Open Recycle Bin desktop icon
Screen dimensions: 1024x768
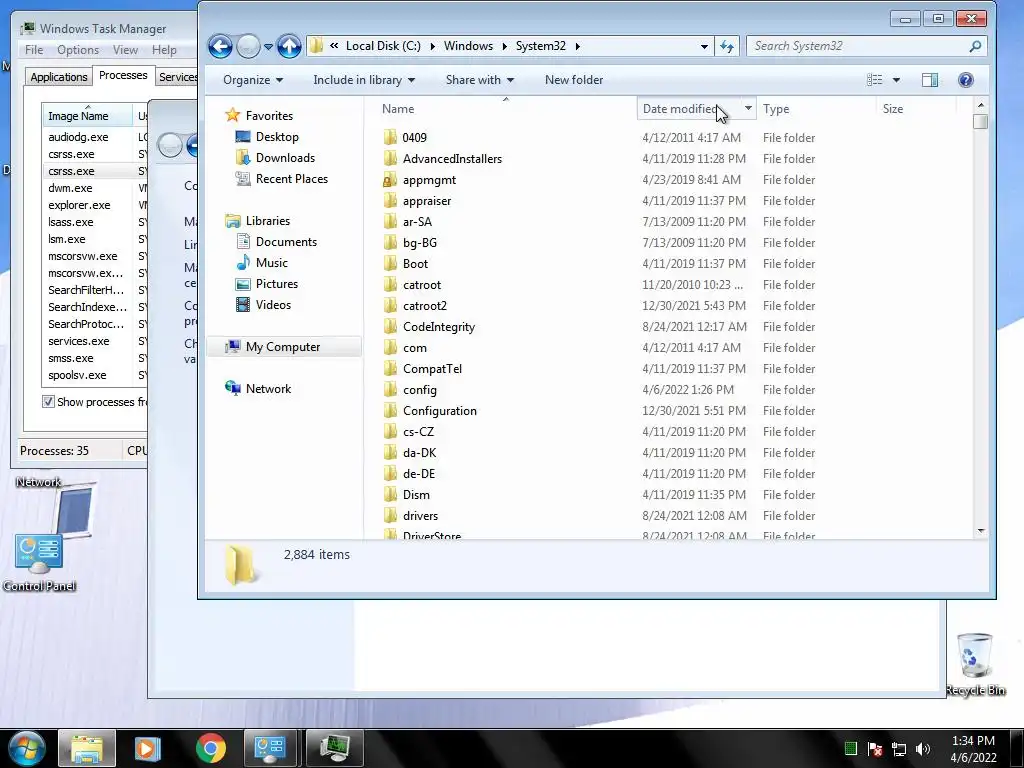point(974,663)
